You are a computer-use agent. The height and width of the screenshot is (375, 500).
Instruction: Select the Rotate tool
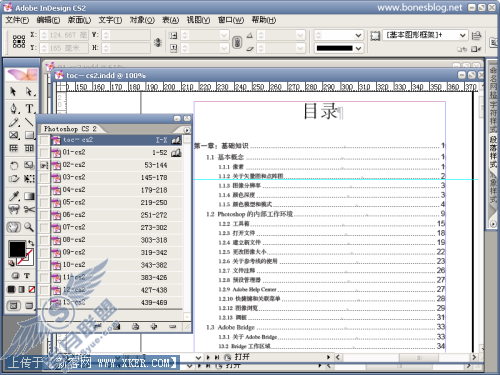(13, 165)
